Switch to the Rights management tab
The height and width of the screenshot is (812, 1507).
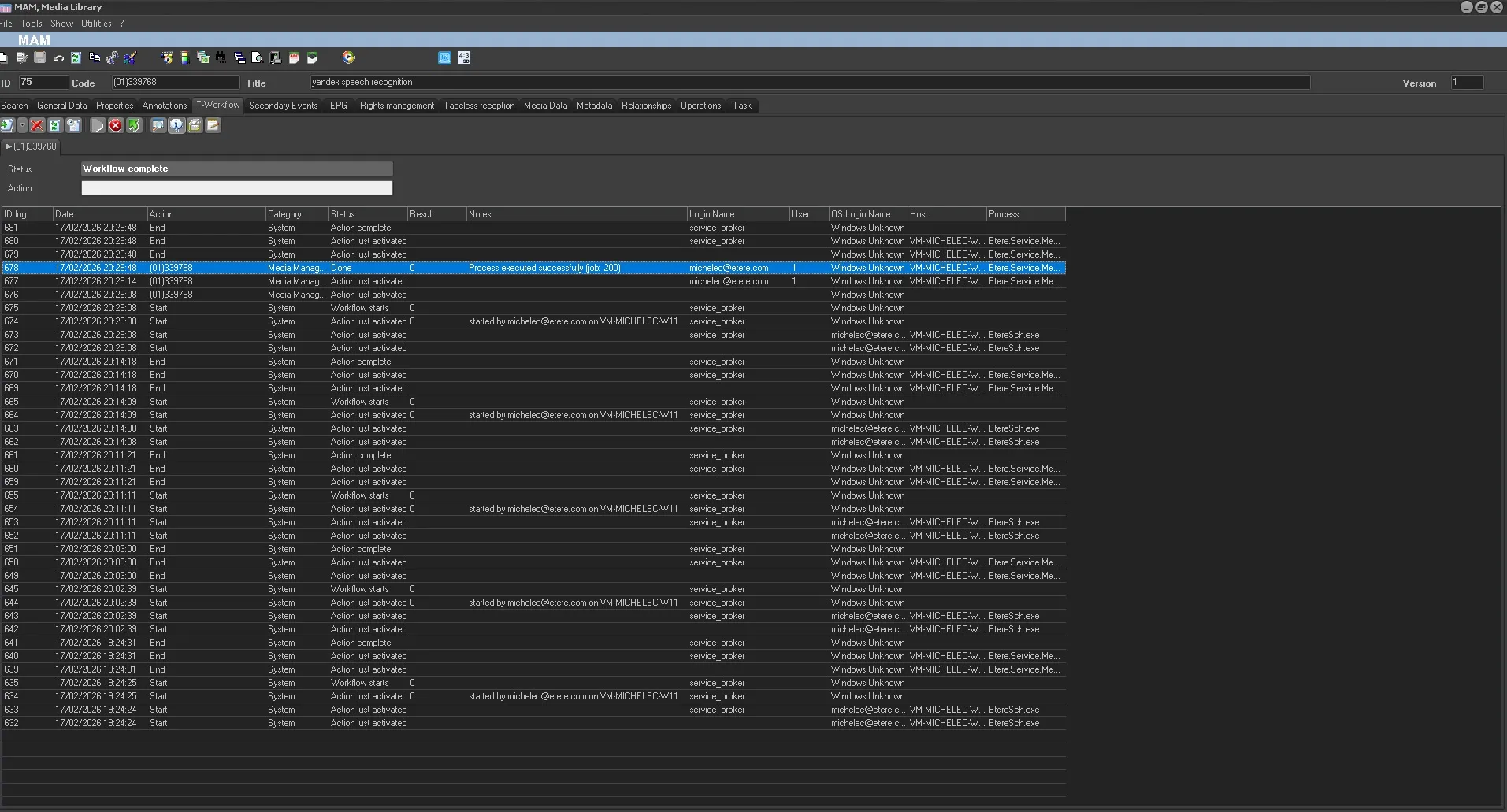click(396, 106)
